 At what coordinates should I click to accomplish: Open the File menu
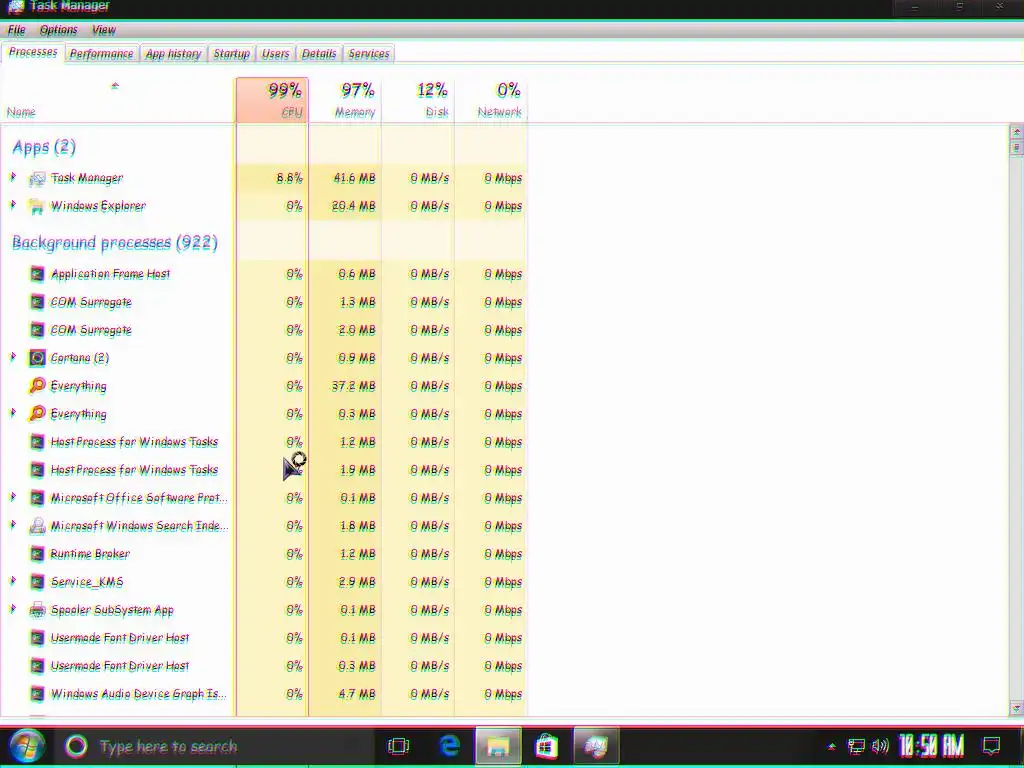[16, 30]
